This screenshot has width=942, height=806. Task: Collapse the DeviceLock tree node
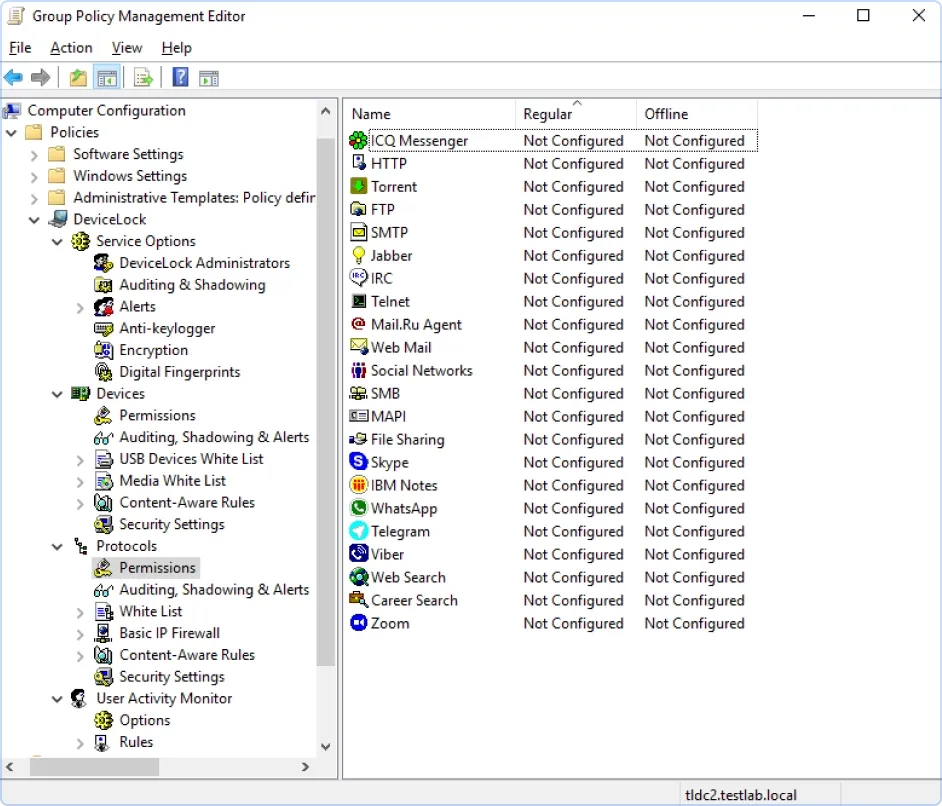34,220
